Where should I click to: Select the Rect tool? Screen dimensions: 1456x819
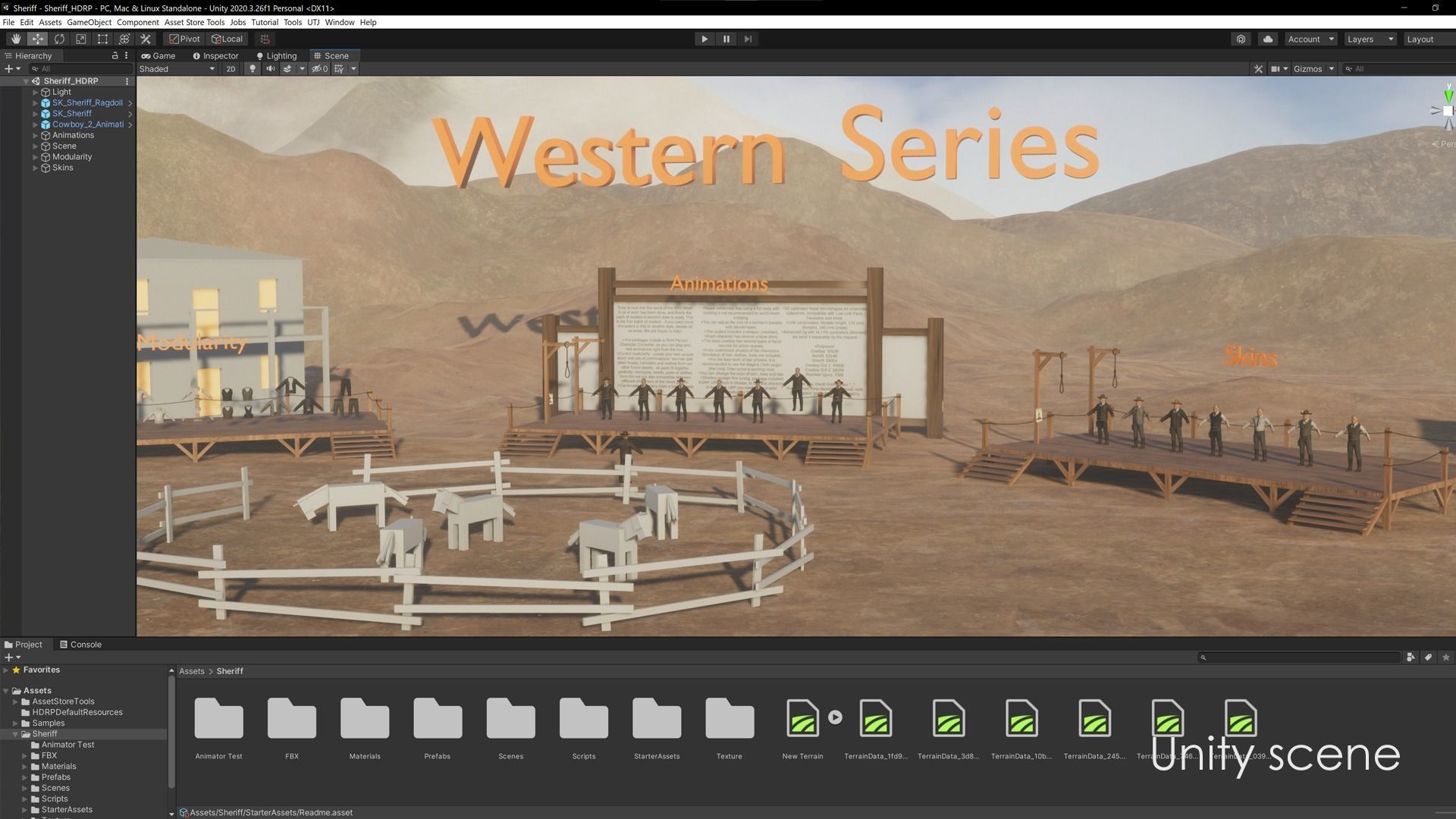(102, 39)
